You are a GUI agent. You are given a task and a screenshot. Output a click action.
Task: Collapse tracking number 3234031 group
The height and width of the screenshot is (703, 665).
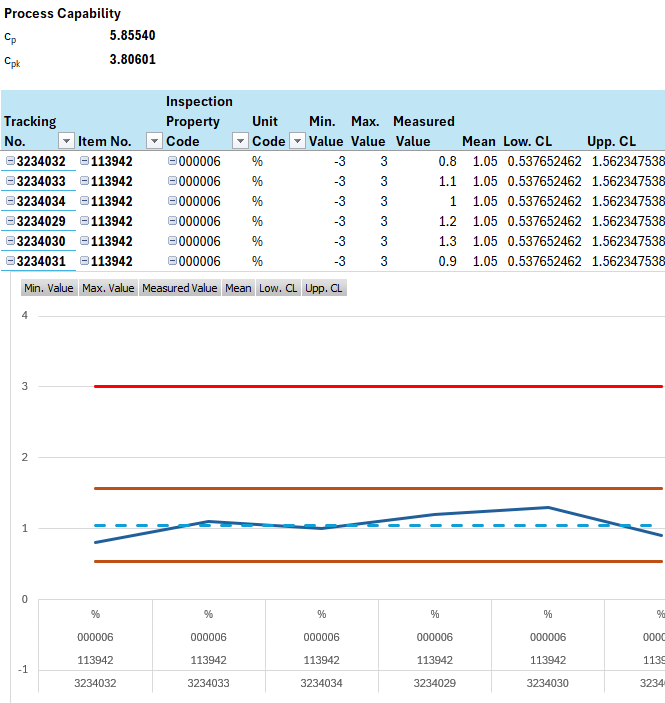tap(10, 261)
